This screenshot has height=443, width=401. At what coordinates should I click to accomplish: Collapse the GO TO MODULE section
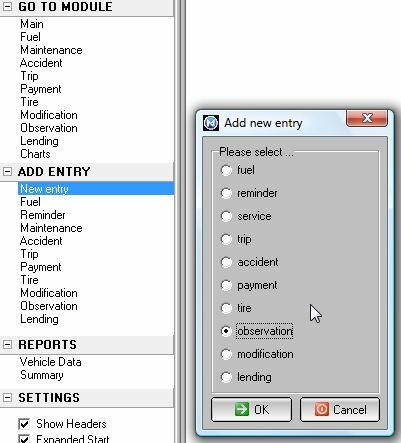(x=7, y=6)
